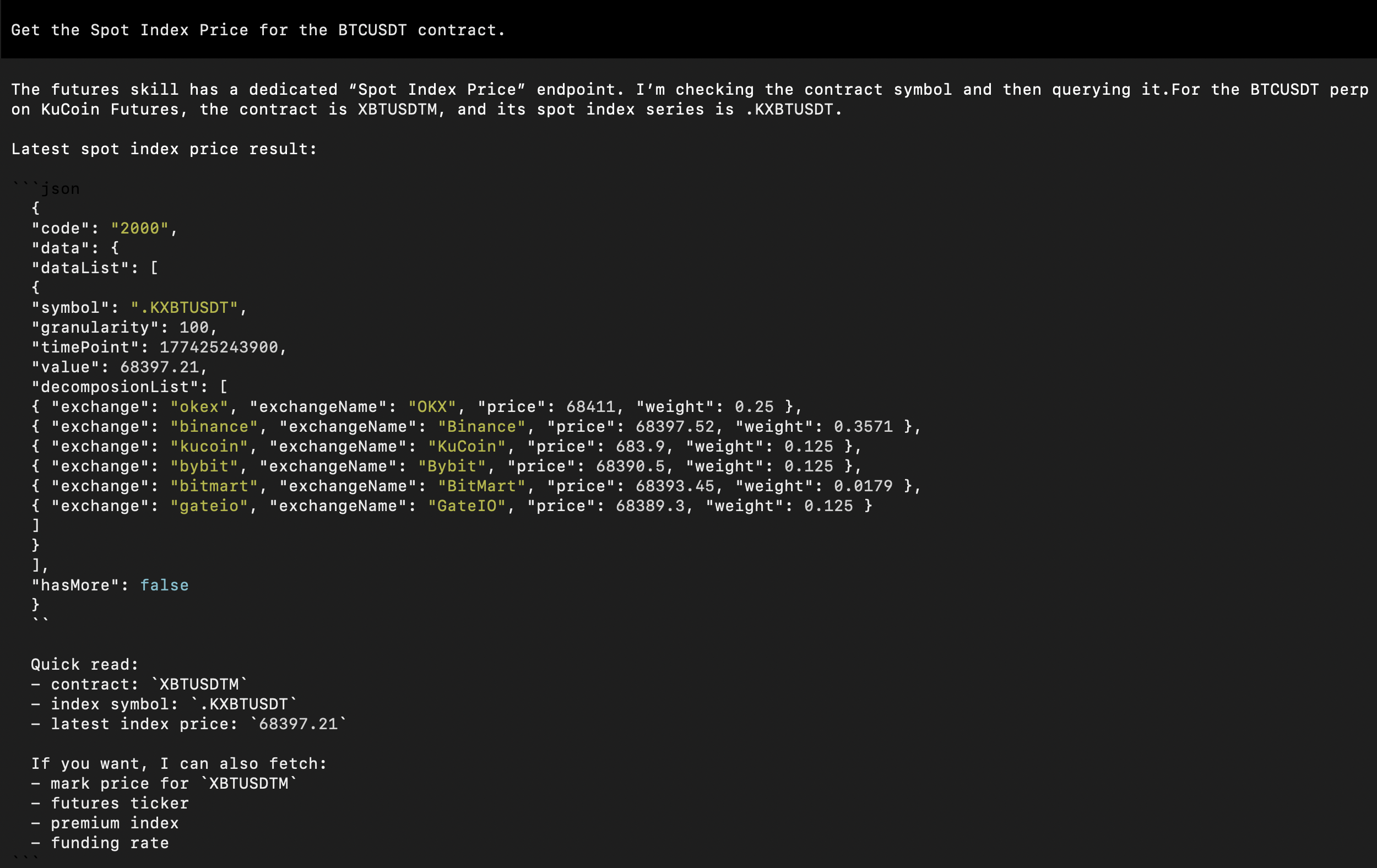Click the timePoint value 177425243900
Screen dimensions: 1377x868
click(x=219, y=347)
